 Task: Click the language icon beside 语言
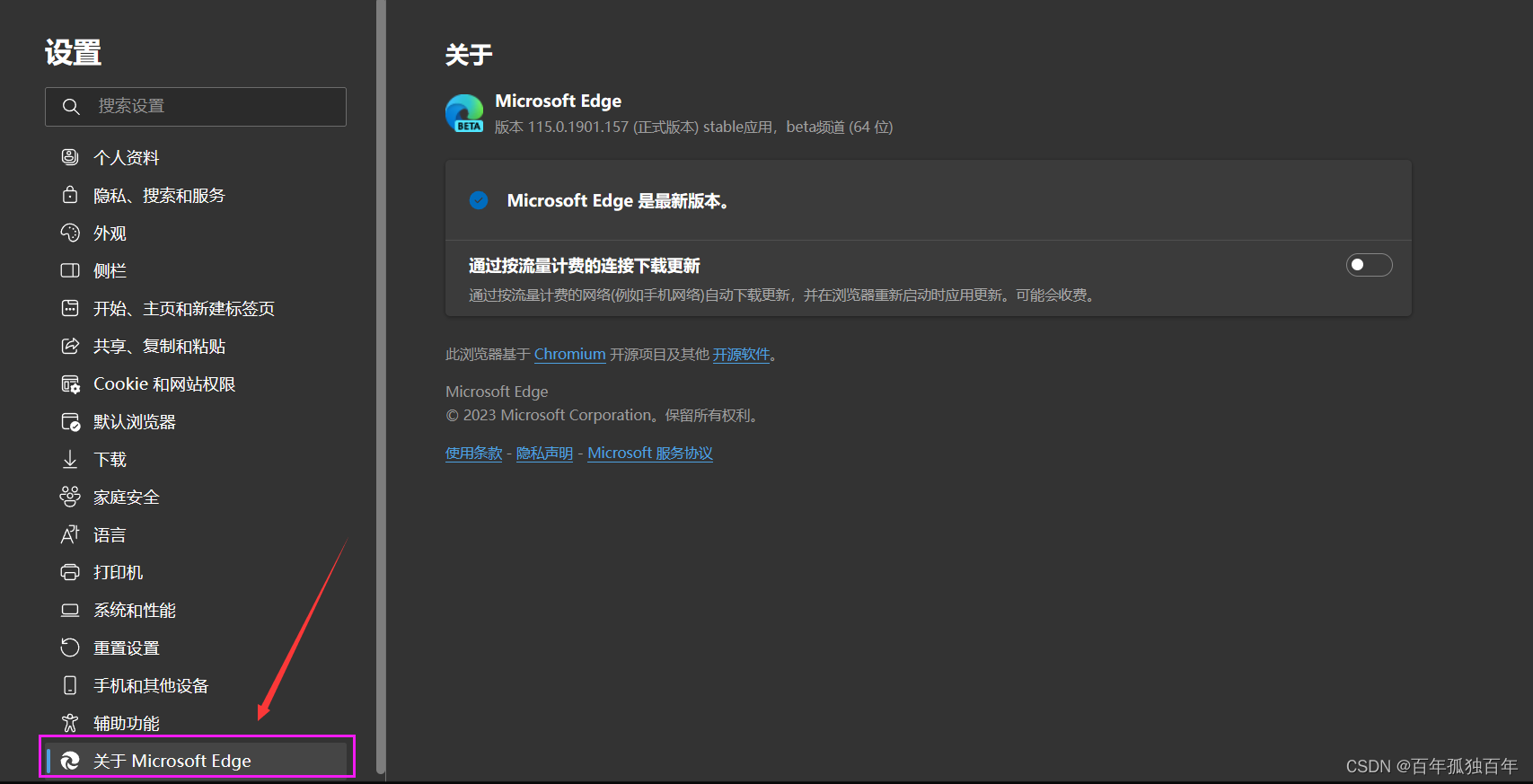[70, 534]
